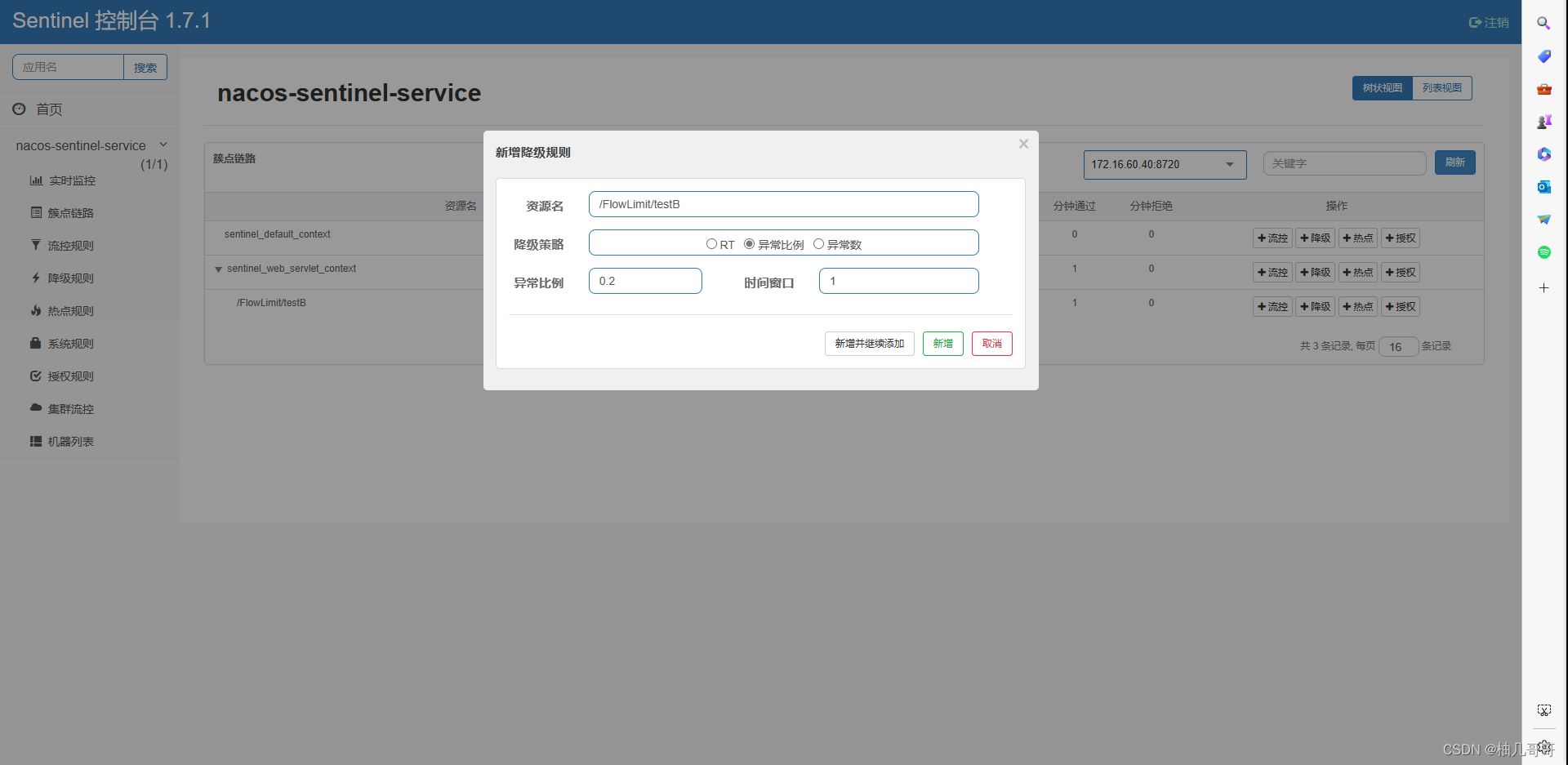Click the 流控规则 filter icon
The height and width of the screenshot is (765, 1568).
pyautogui.click(x=35, y=245)
